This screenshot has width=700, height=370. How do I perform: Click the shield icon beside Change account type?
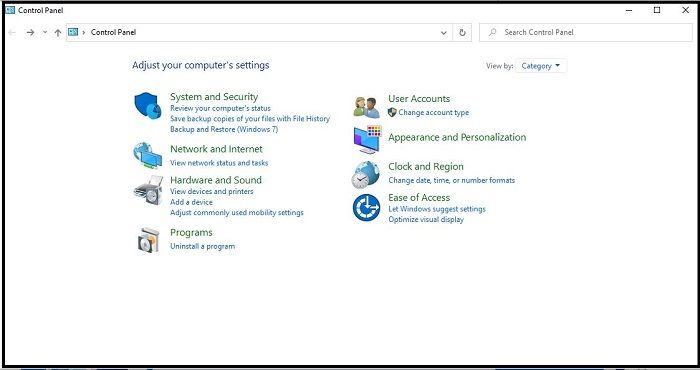[x=392, y=112]
